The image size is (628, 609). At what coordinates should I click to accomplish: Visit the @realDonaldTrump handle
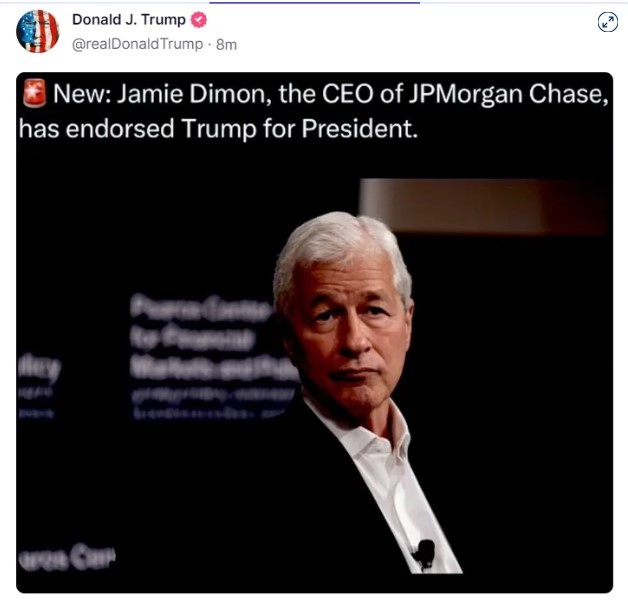(137, 44)
